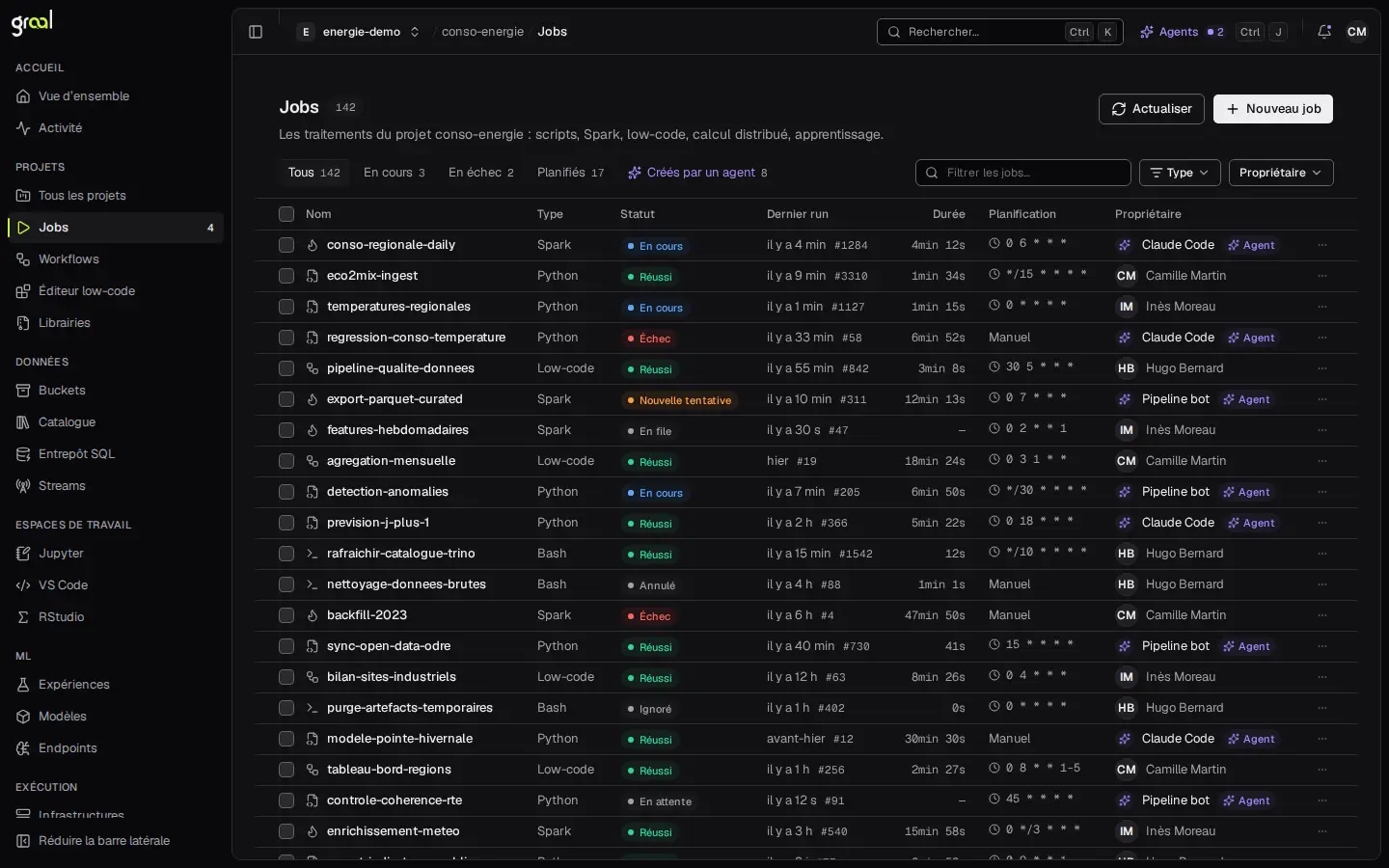This screenshot has height=868, width=1389.
Task: Open the Type filter dropdown
Action: 1180,173
